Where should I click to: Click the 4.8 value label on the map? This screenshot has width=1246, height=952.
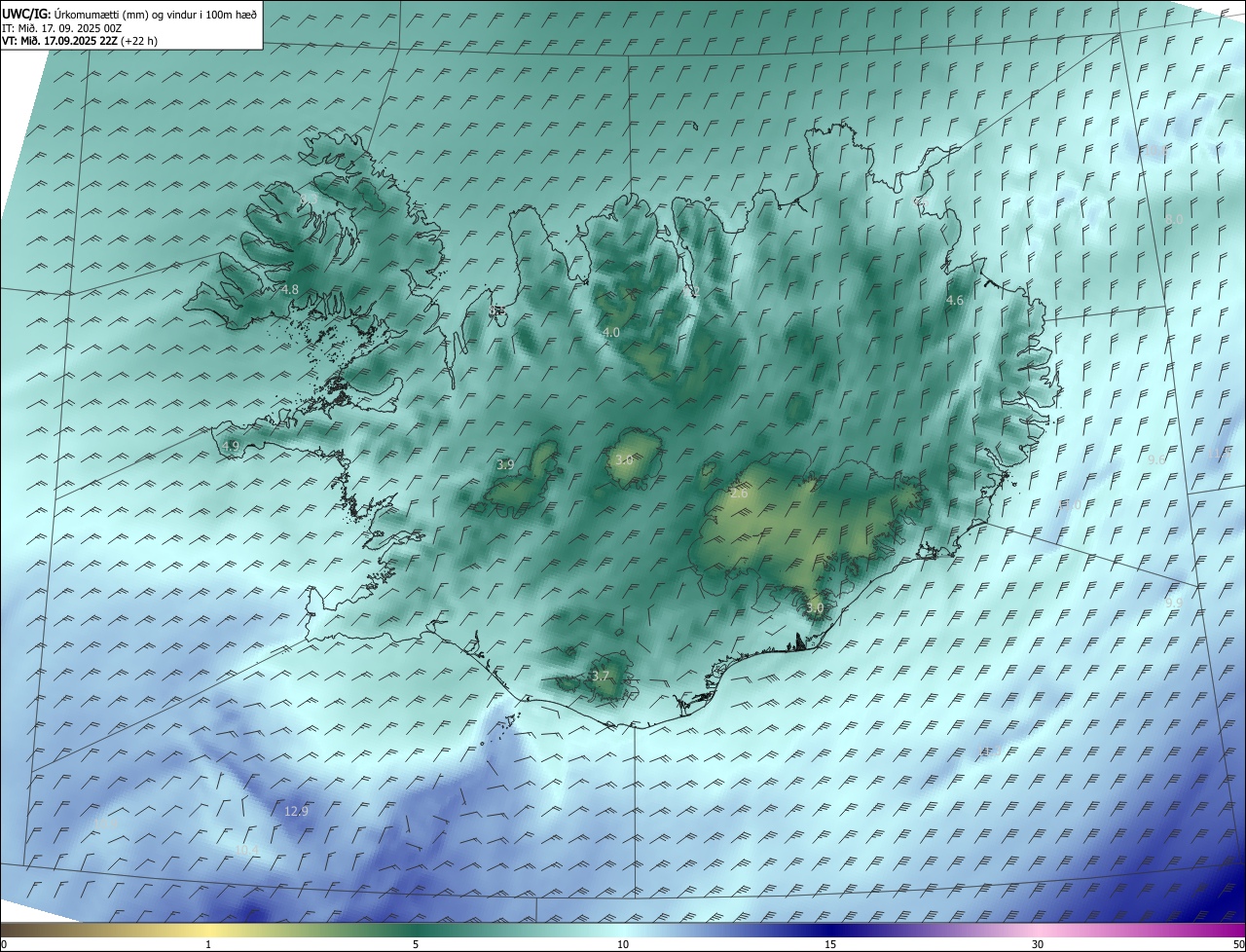[x=290, y=289]
